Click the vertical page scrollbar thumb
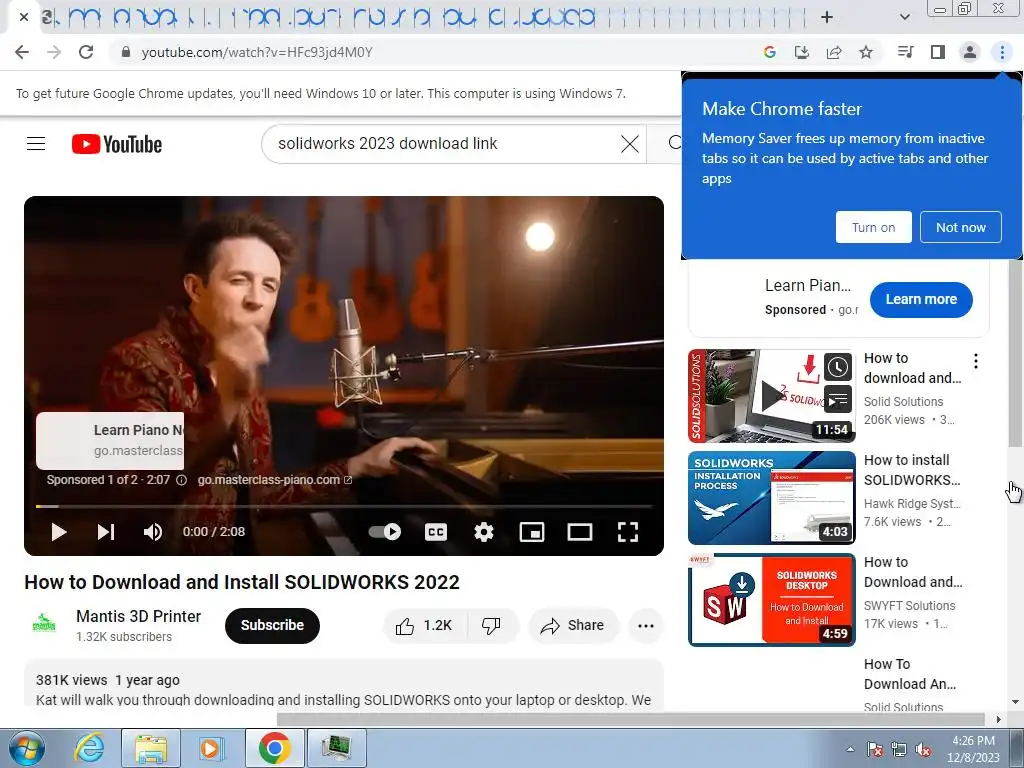Image resolution: width=1024 pixels, height=768 pixels. (x=1015, y=353)
